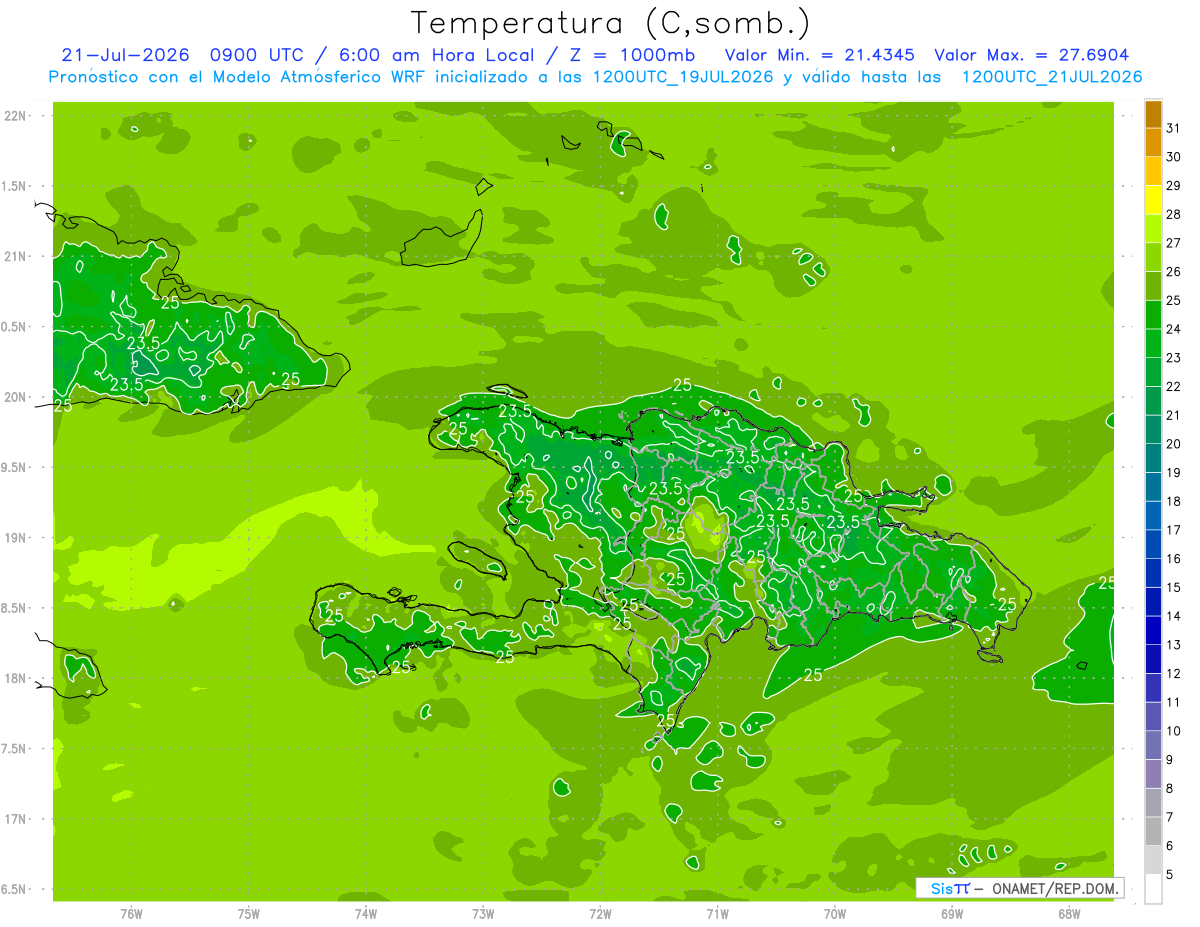Click the legend value label '13'
The width and height of the screenshot is (1200, 927).
1174,645
